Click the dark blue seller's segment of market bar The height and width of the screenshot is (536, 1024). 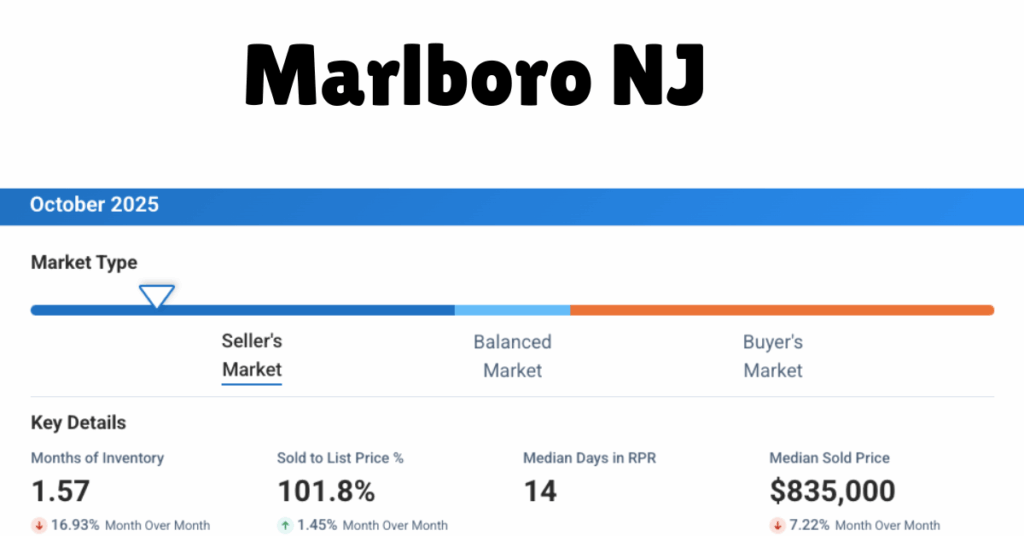300,310
